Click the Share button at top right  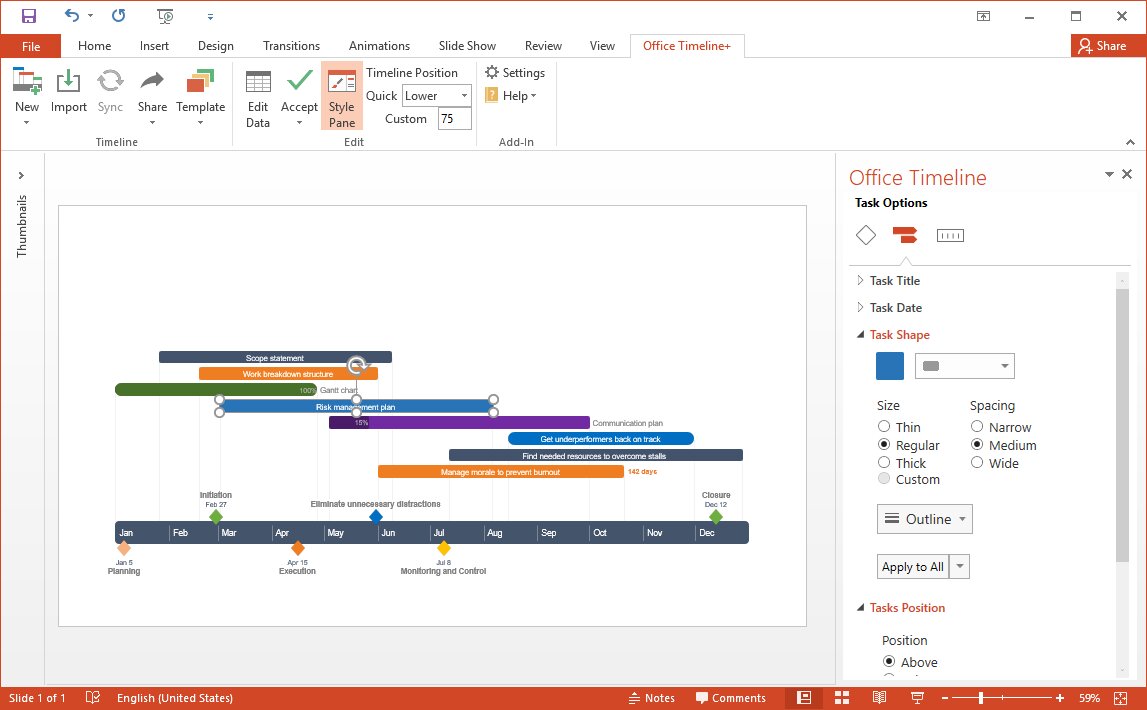[1101, 46]
